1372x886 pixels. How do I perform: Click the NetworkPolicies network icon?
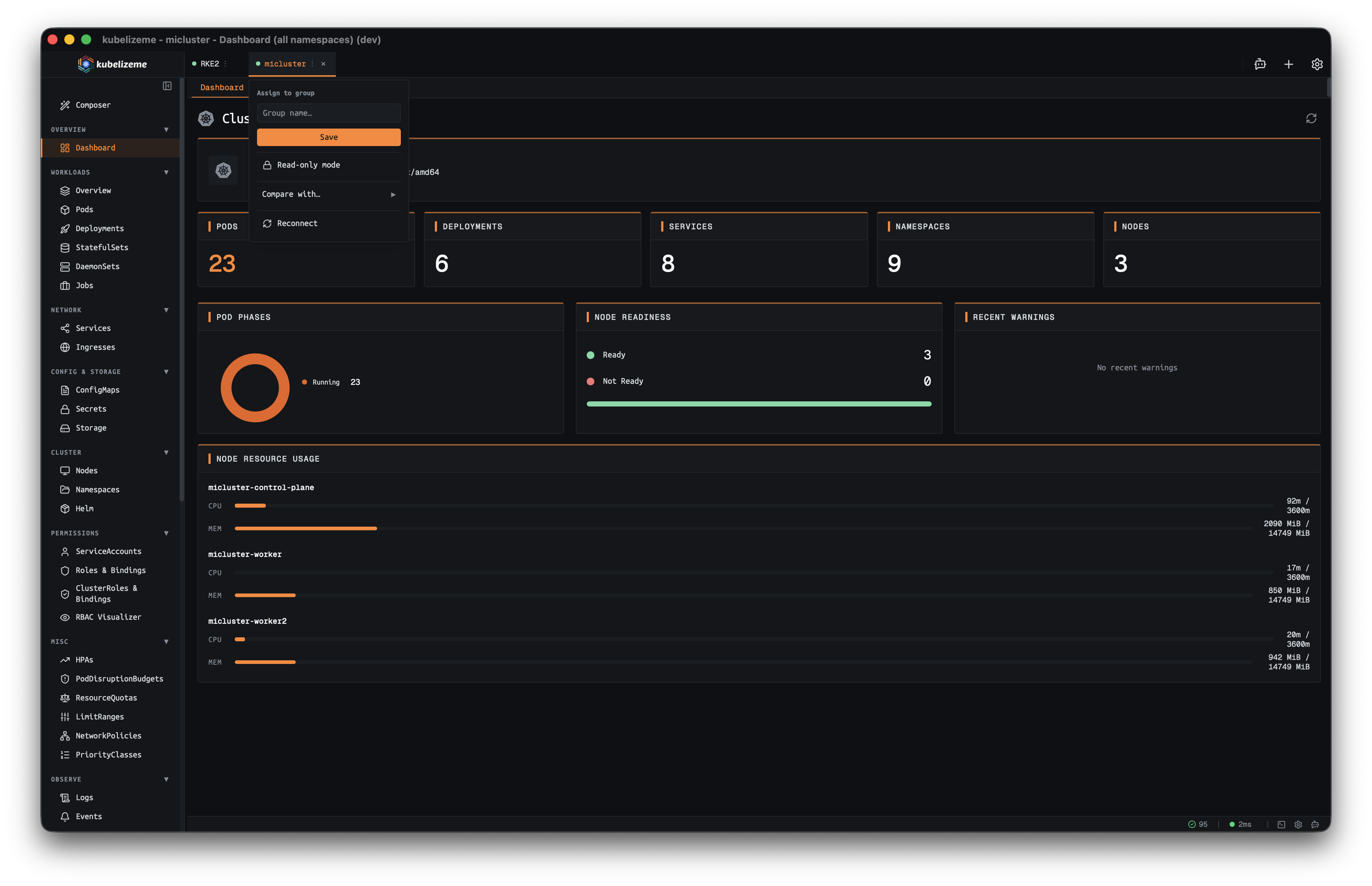click(x=65, y=736)
